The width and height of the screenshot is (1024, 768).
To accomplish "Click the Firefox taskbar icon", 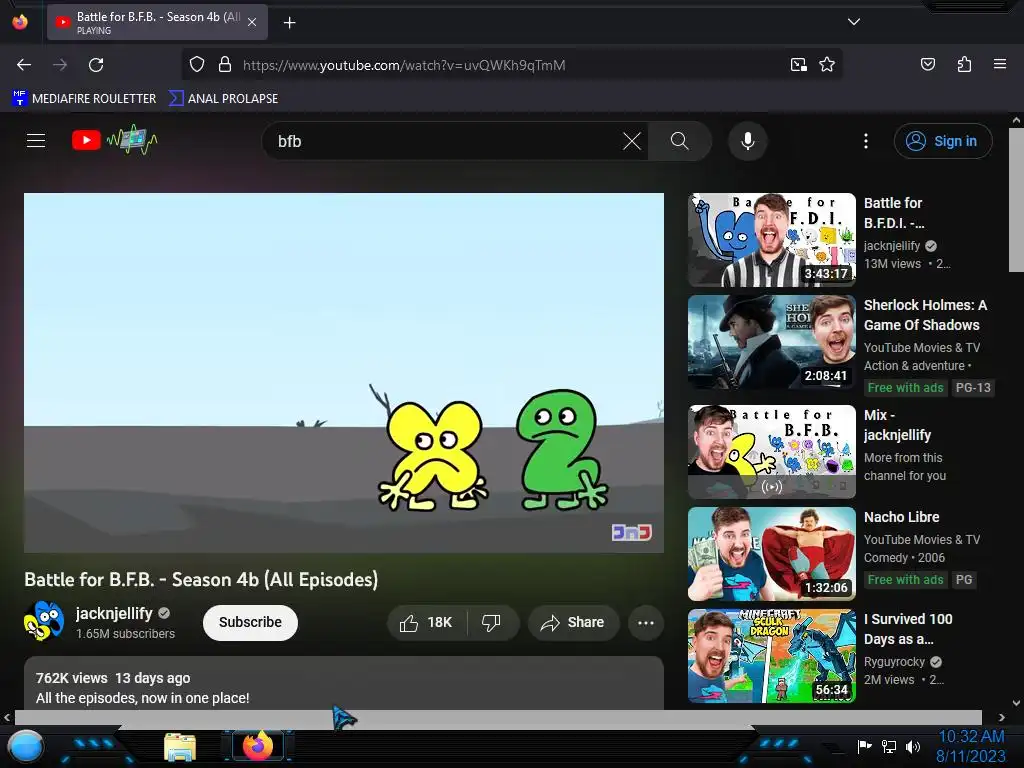I will tap(257, 746).
